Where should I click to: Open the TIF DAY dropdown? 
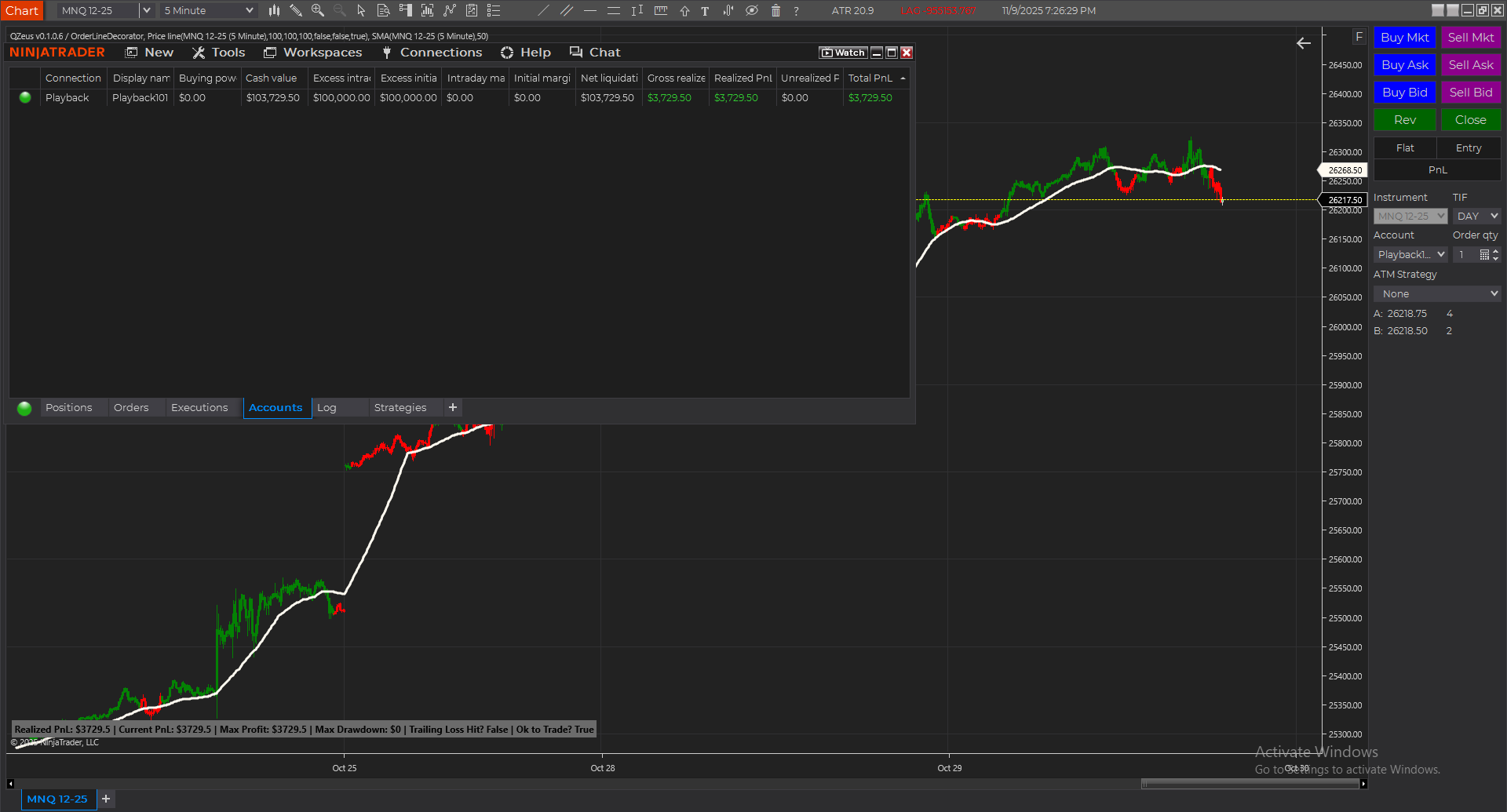point(1476,217)
